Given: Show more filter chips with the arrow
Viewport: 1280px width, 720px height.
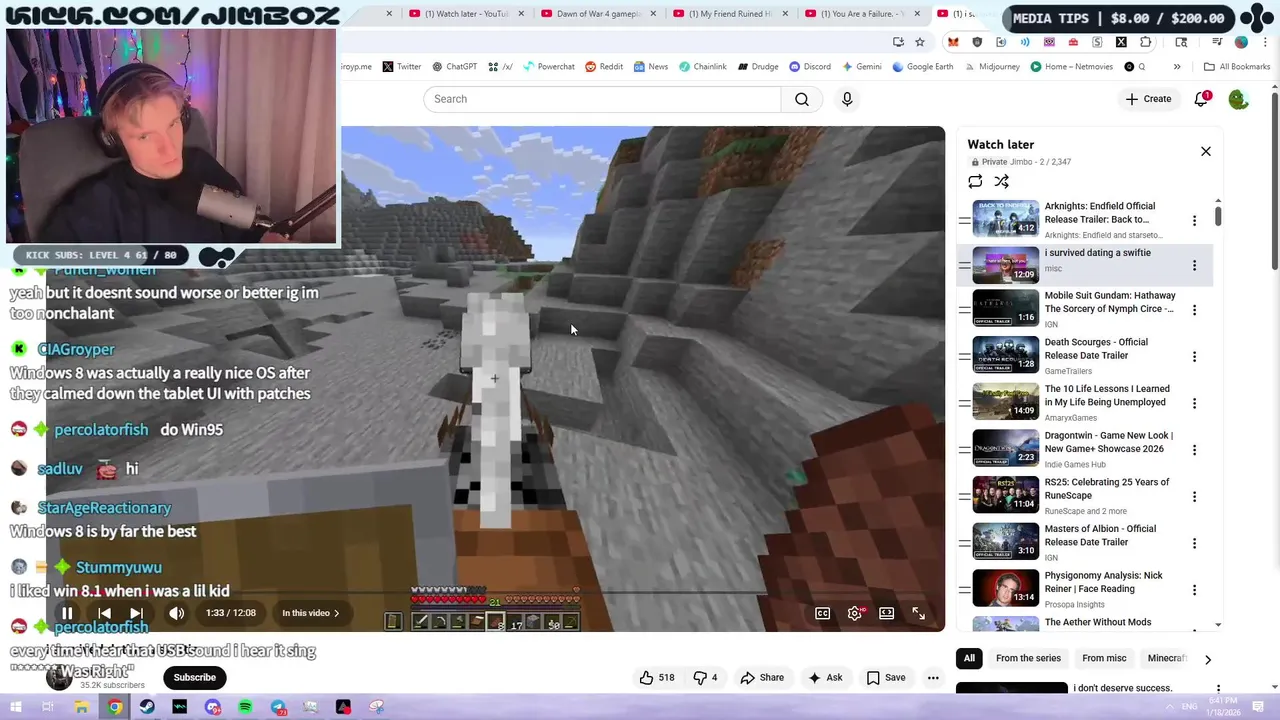Looking at the screenshot, I should pos(1207,659).
